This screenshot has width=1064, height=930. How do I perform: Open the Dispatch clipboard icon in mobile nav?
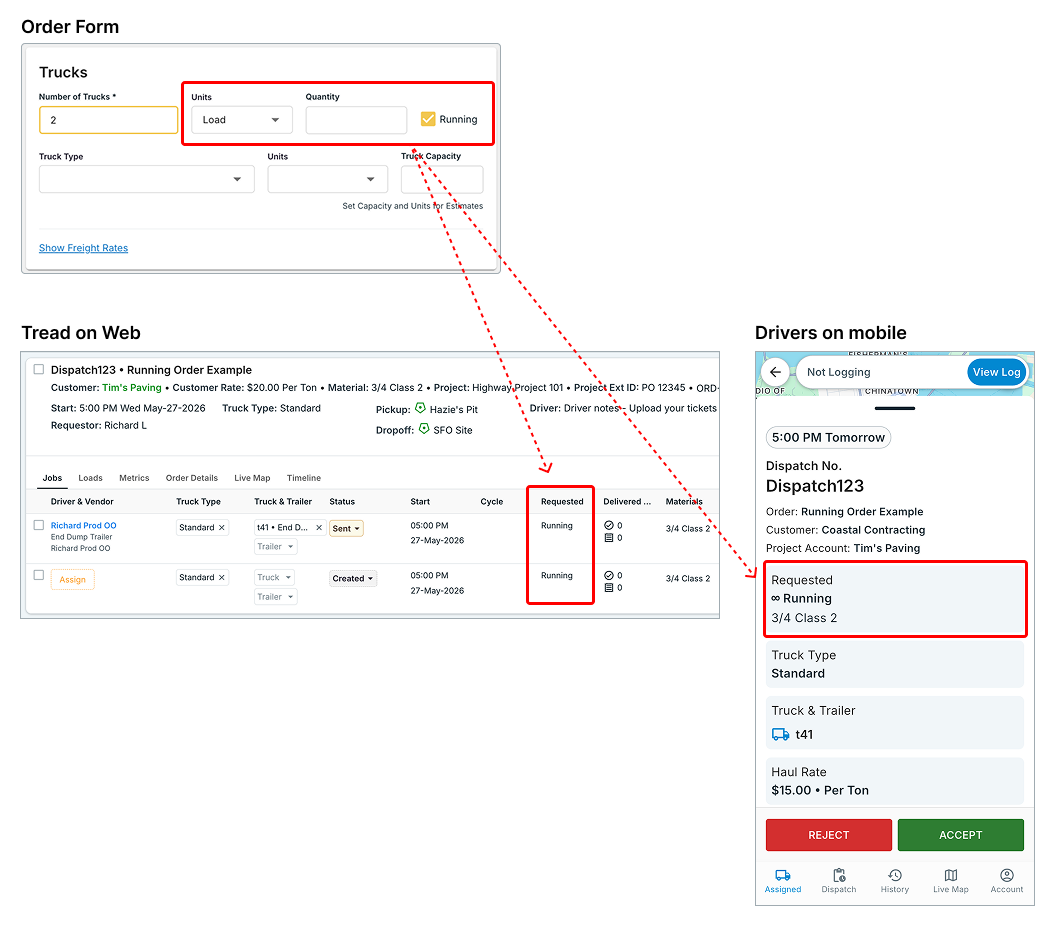839,875
